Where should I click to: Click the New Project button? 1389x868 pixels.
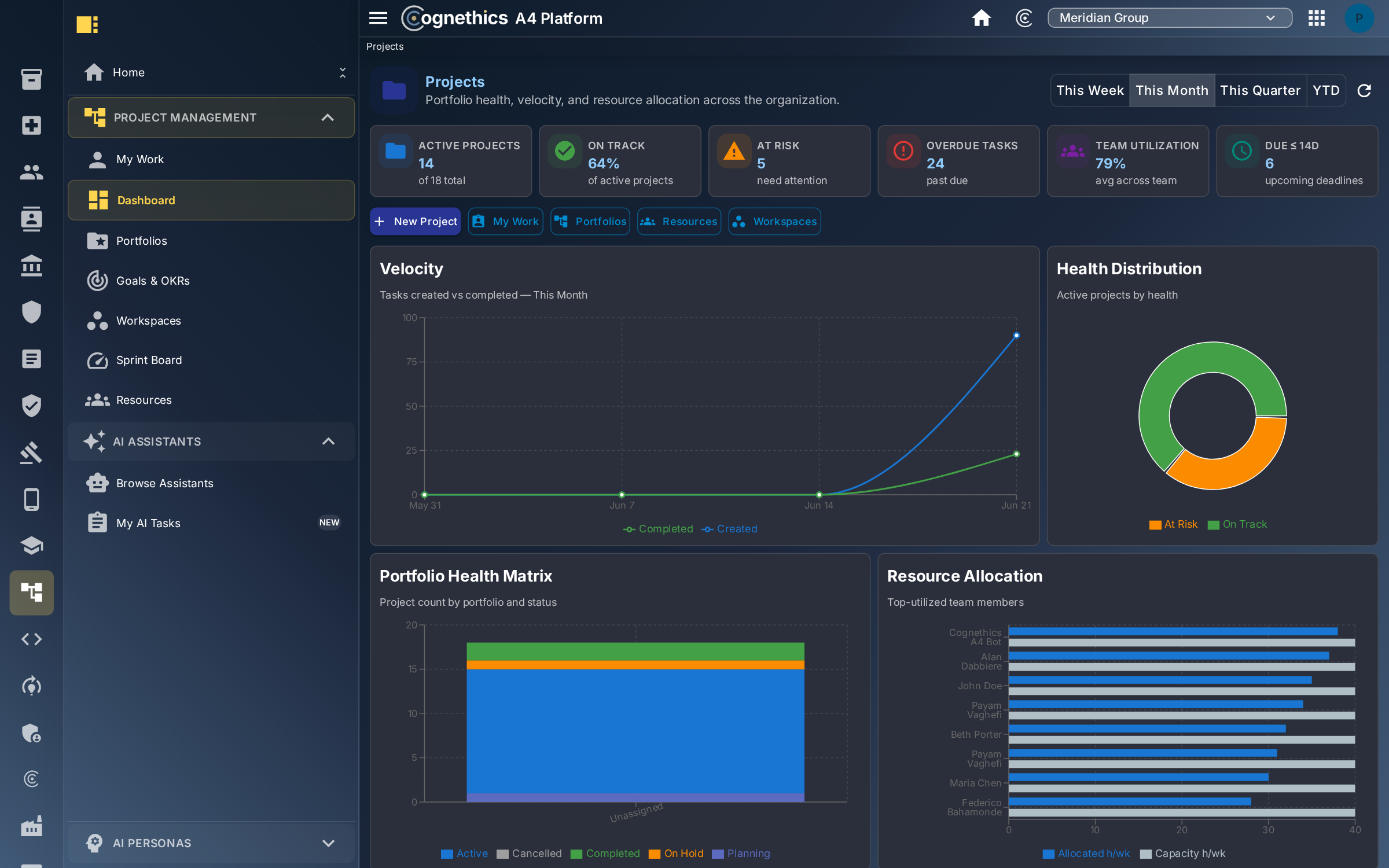(x=416, y=222)
